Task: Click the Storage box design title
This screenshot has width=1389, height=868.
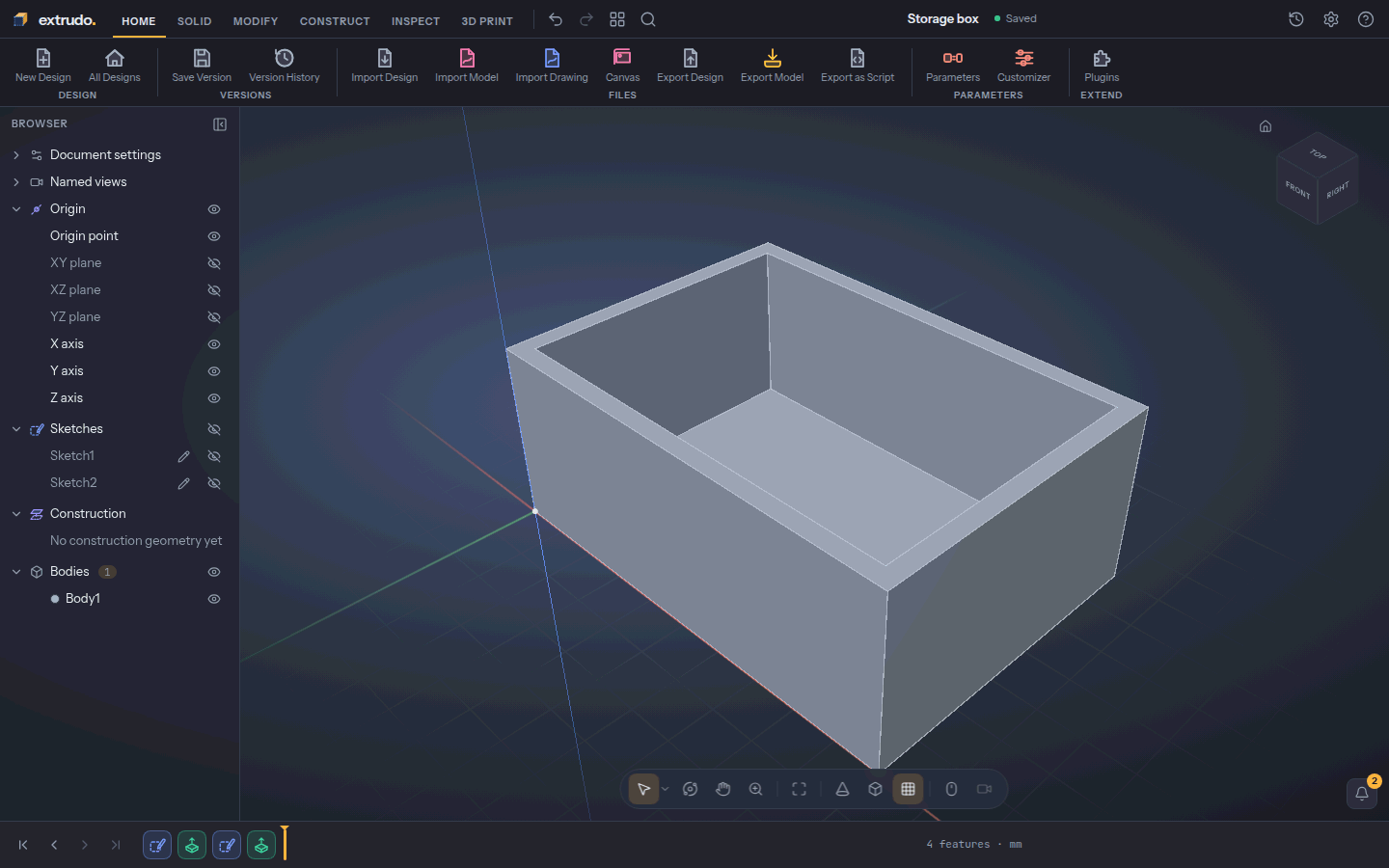Action: pos(942,18)
